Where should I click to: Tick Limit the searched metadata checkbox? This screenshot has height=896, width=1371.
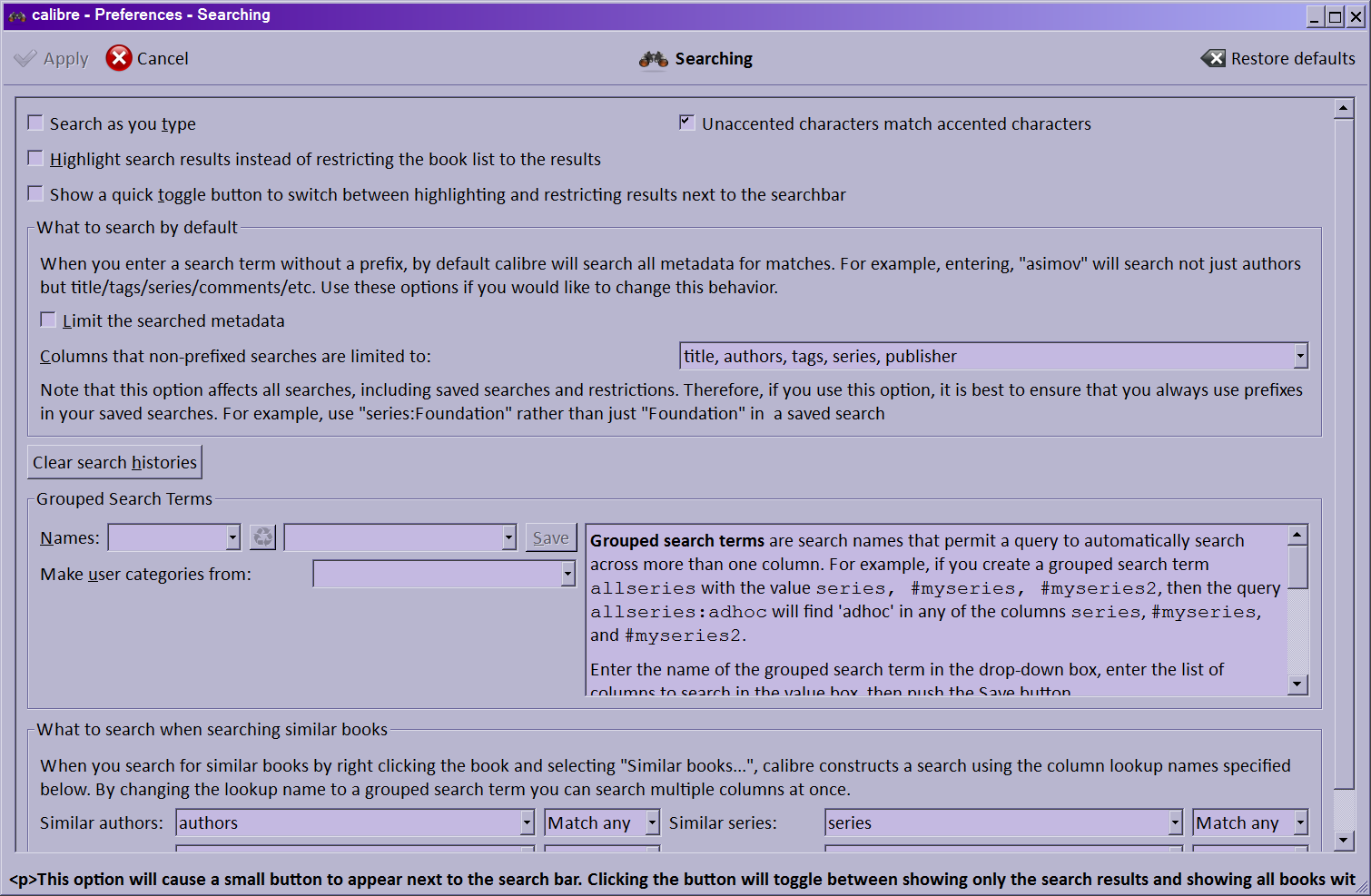[48, 320]
